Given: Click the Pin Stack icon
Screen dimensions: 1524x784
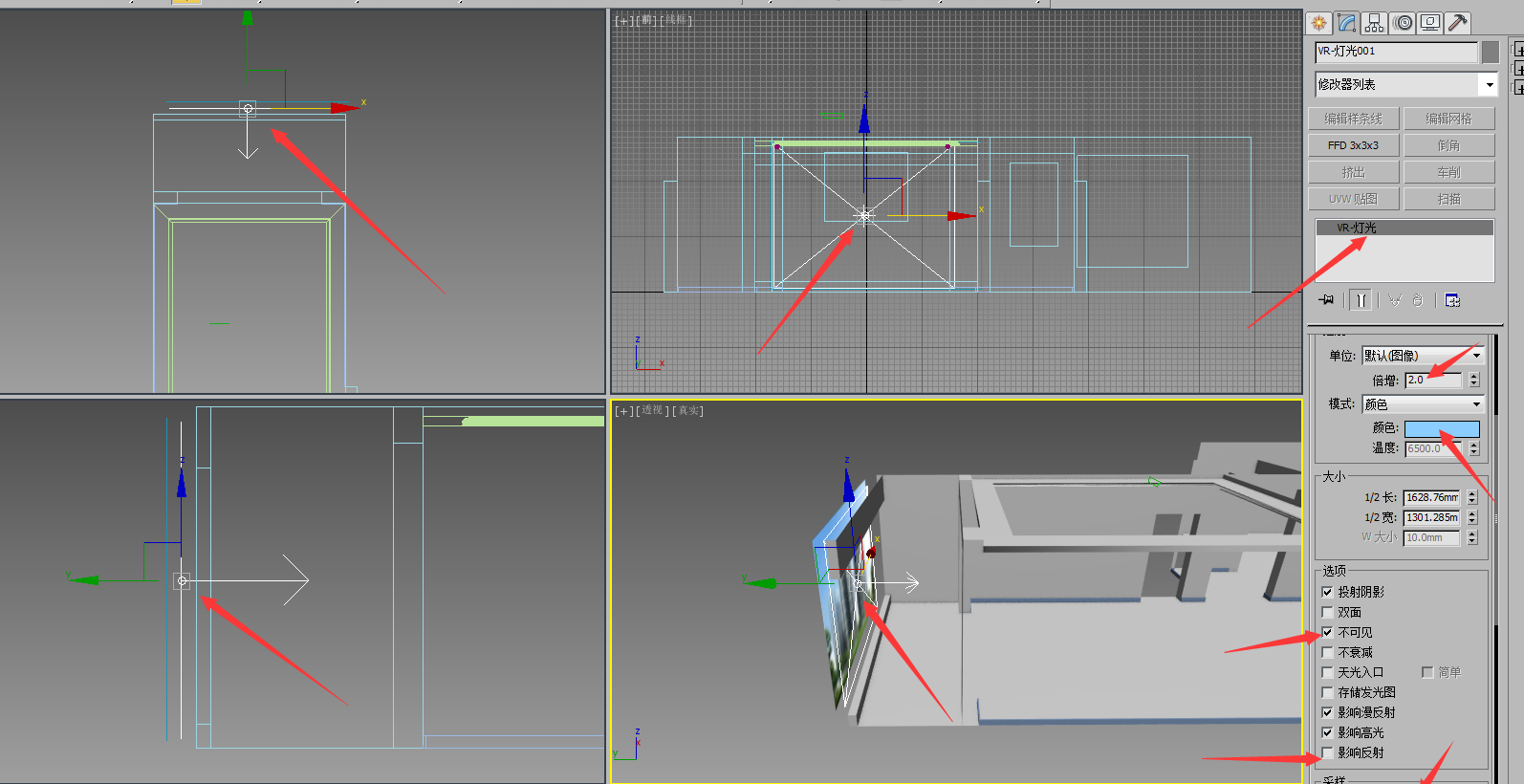Looking at the screenshot, I should click(1327, 300).
